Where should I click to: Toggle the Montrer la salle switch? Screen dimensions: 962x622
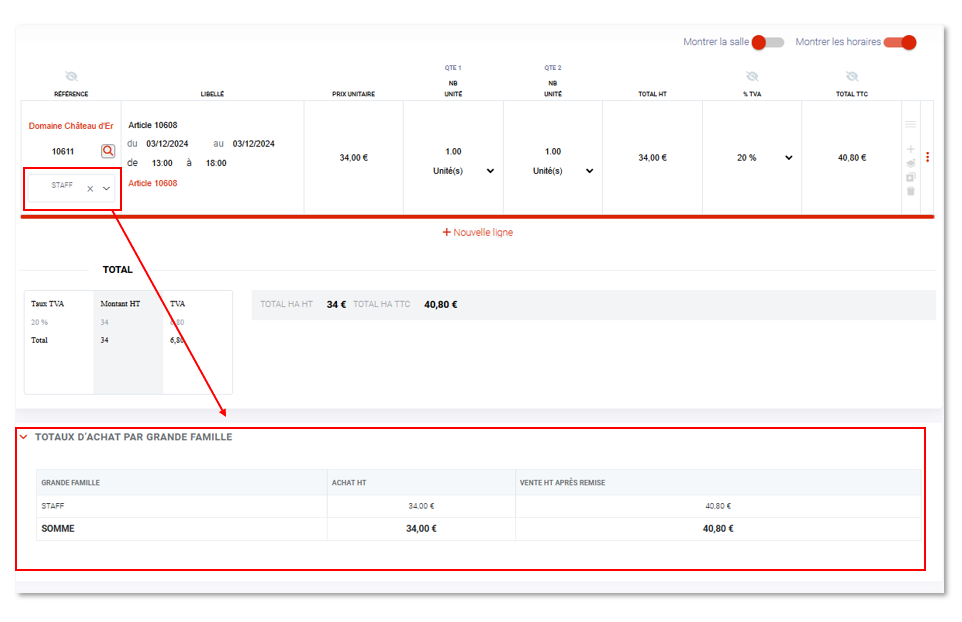[x=767, y=42]
